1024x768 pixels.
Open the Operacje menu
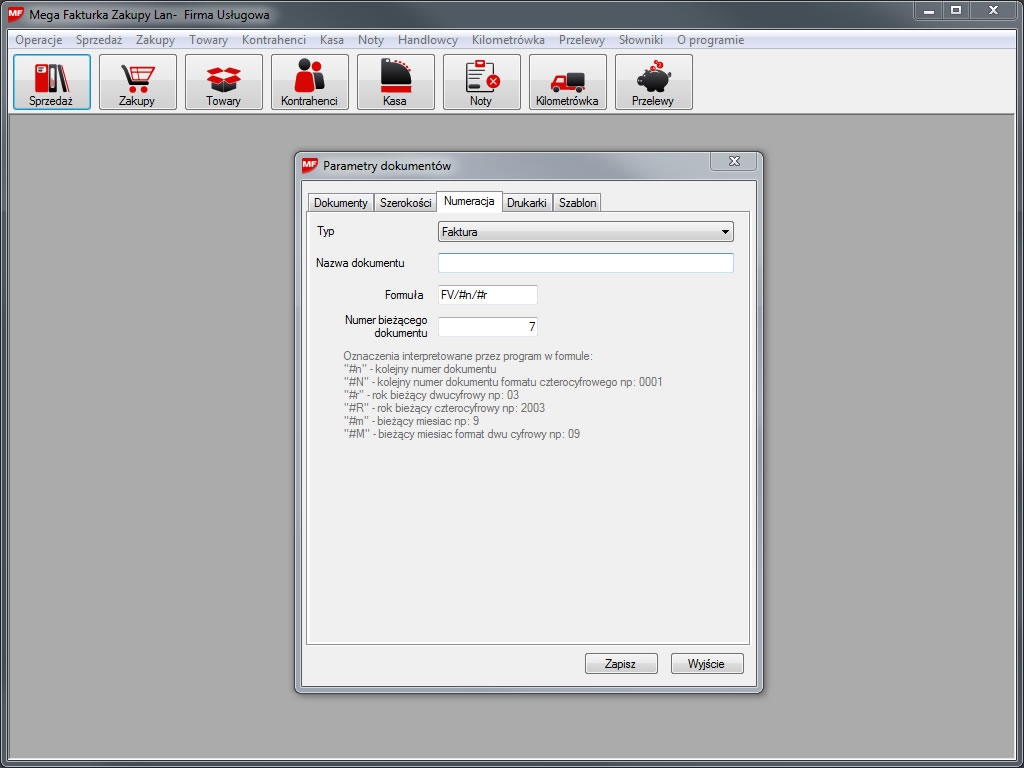coord(39,40)
